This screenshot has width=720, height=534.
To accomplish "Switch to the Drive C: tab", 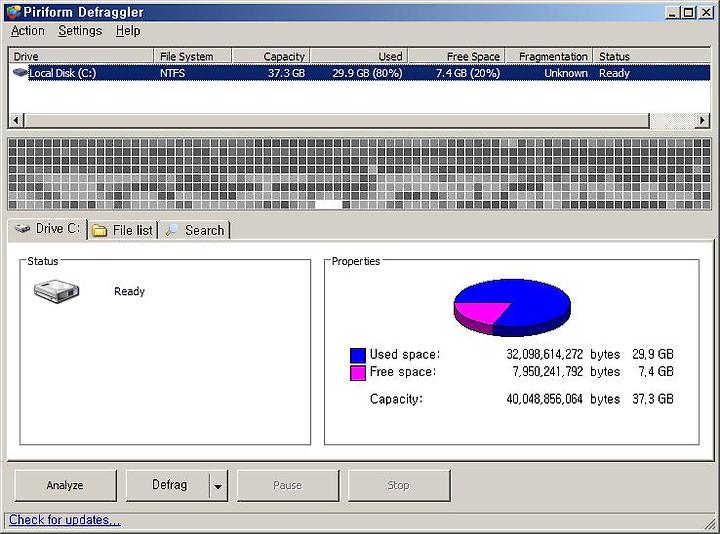I will coord(47,229).
